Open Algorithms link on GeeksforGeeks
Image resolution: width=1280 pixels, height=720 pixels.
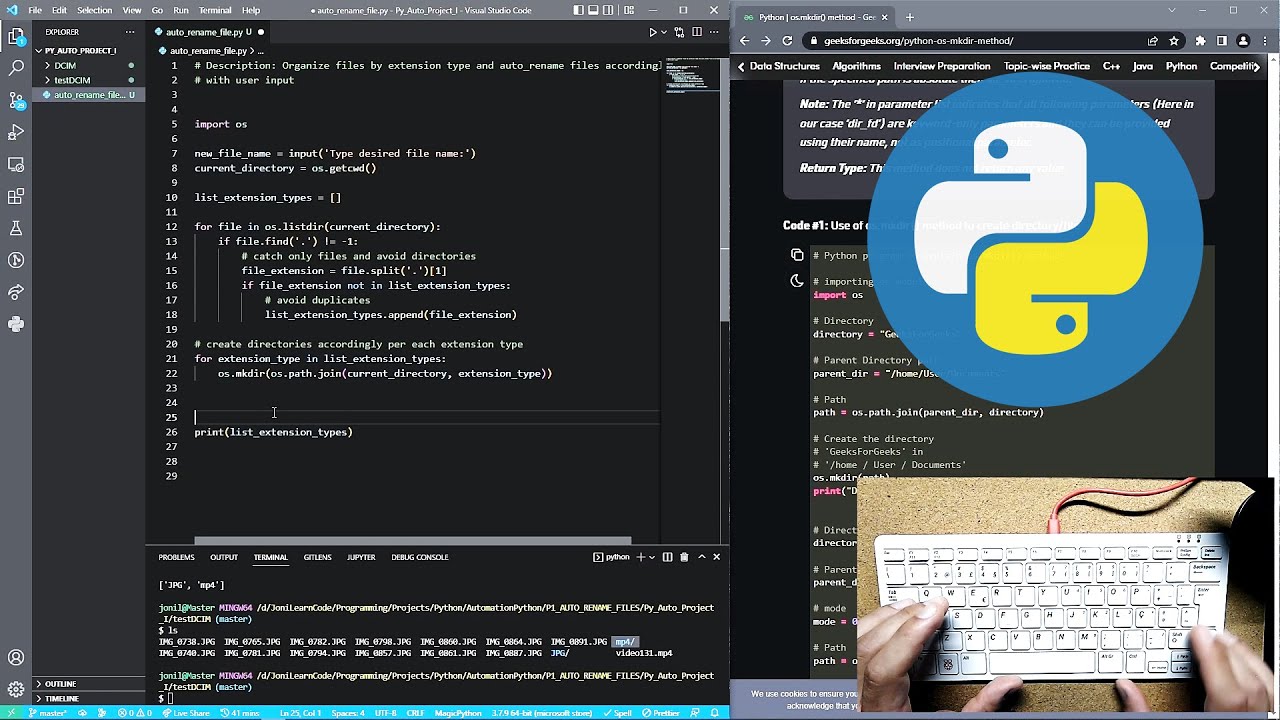pos(856,66)
